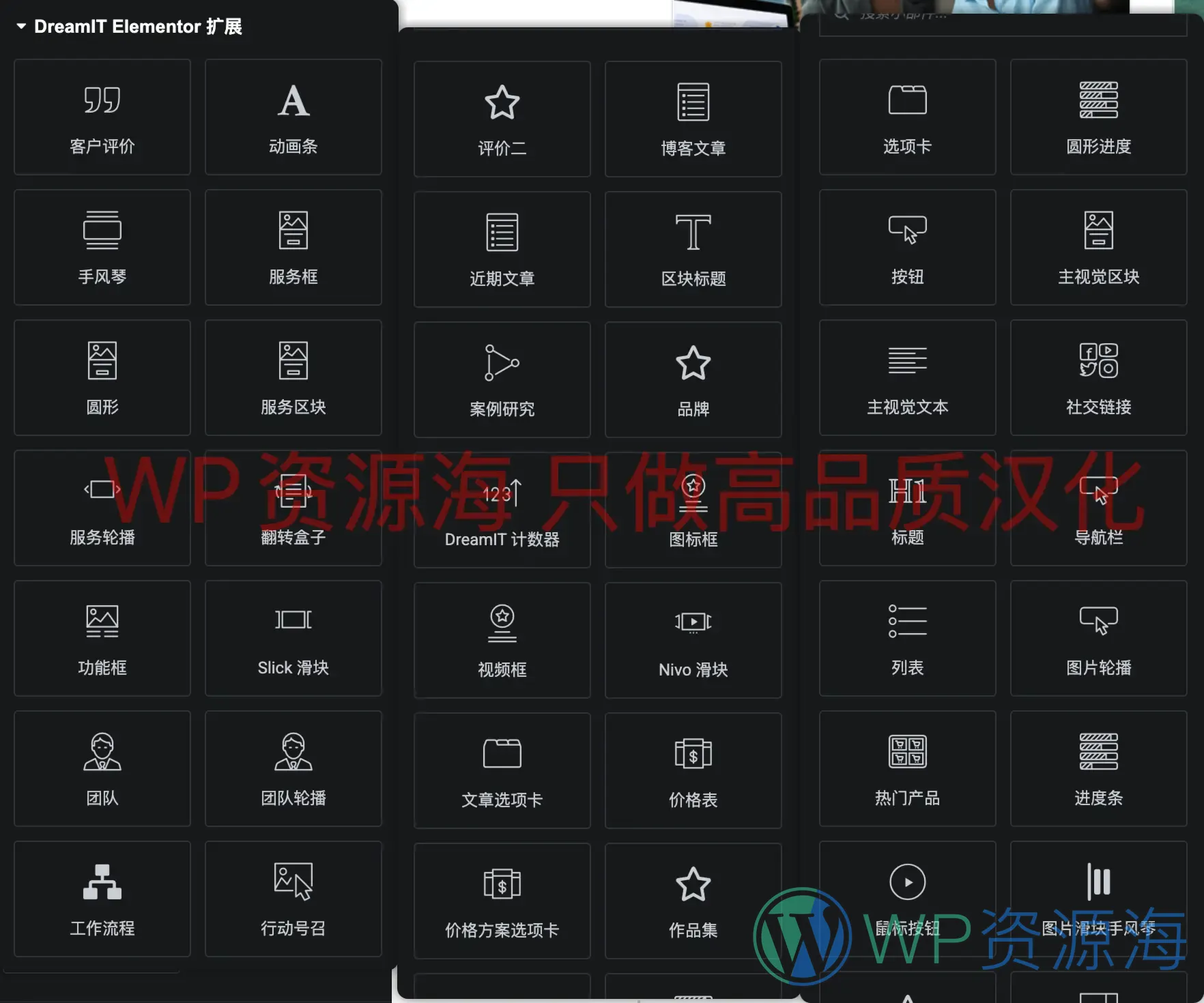The height and width of the screenshot is (1003, 1204).
Task: Add the 动画条 animated bar widget
Action: [x=293, y=117]
